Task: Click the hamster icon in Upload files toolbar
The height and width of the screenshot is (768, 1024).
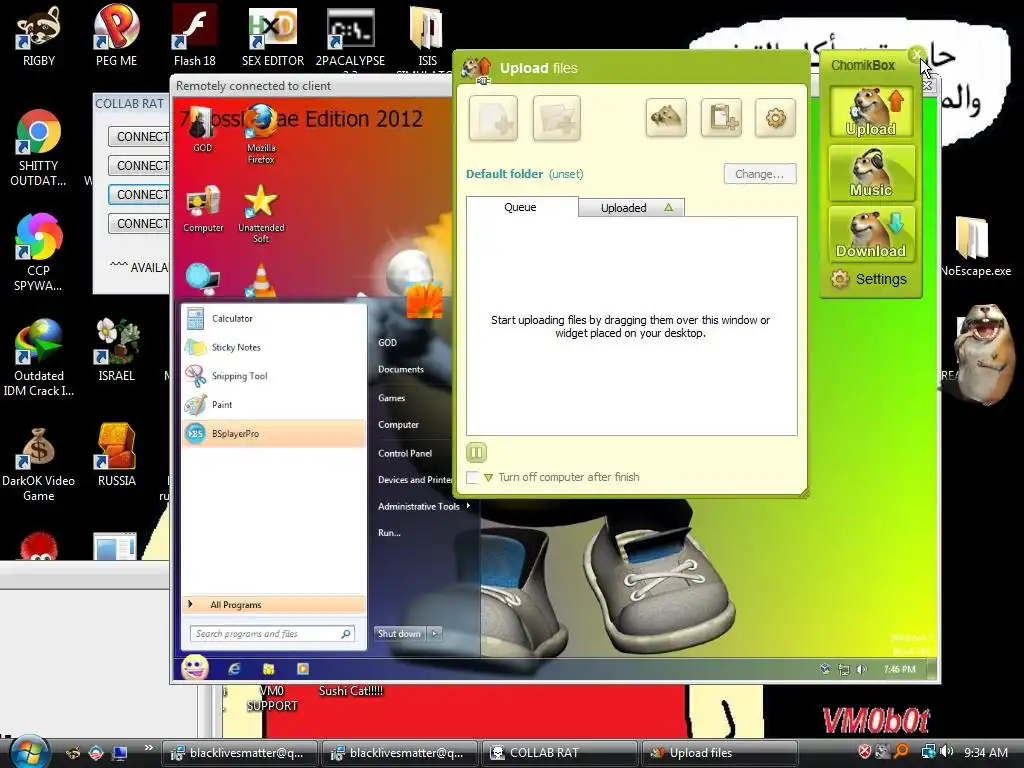Action: pos(666,118)
